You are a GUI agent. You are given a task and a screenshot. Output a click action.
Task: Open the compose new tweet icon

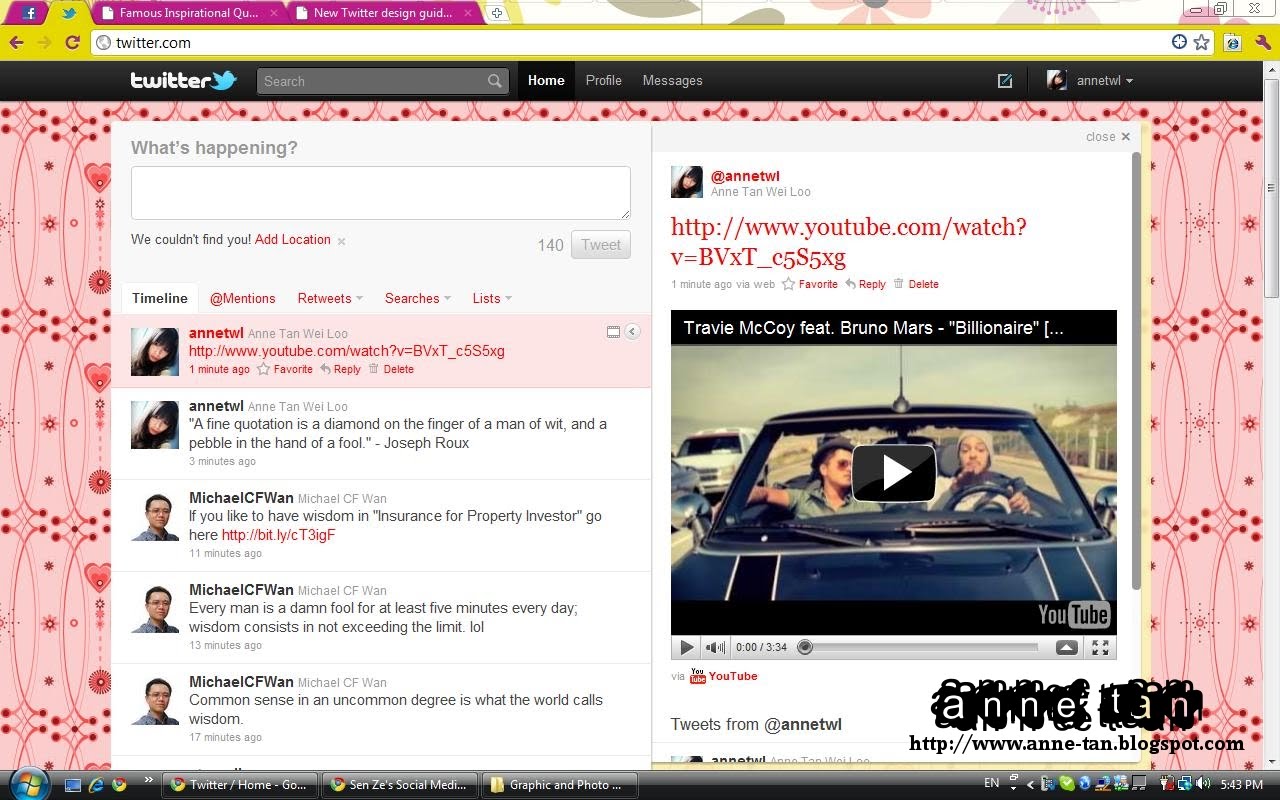pyautogui.click(x=1005, y=81)
